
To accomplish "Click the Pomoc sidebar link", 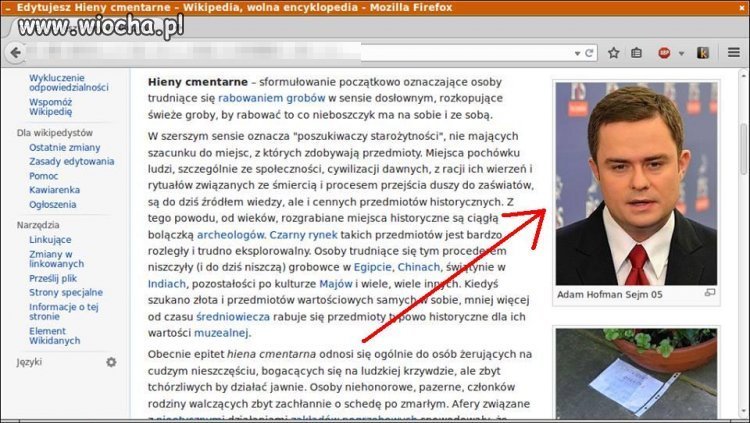I will coord(43,176).
